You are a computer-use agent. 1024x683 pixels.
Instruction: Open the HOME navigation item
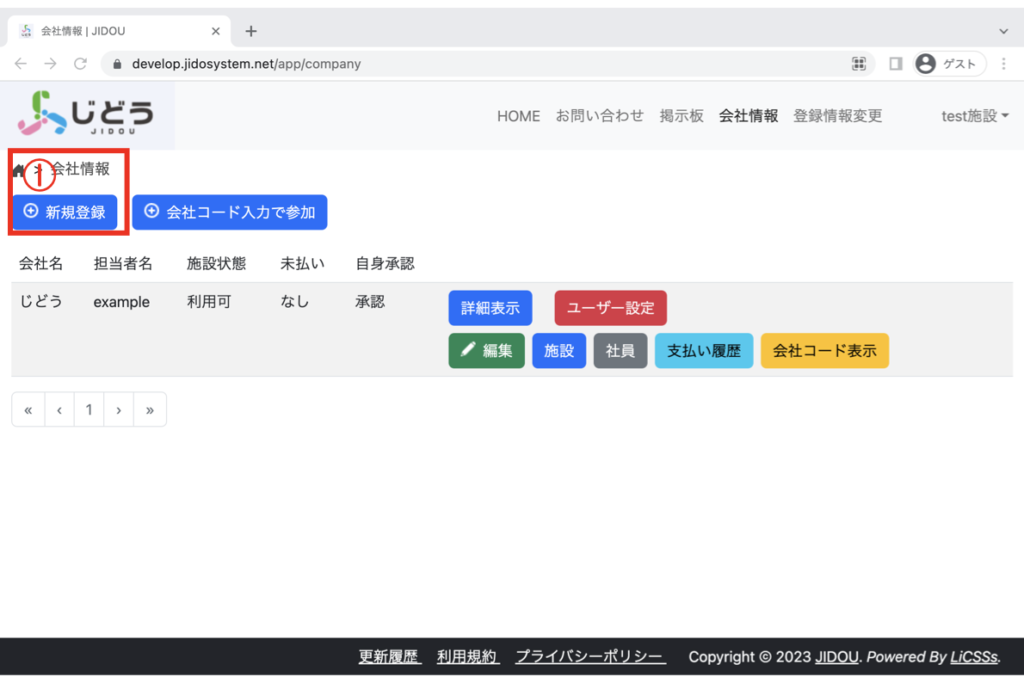tap(518, 116)
